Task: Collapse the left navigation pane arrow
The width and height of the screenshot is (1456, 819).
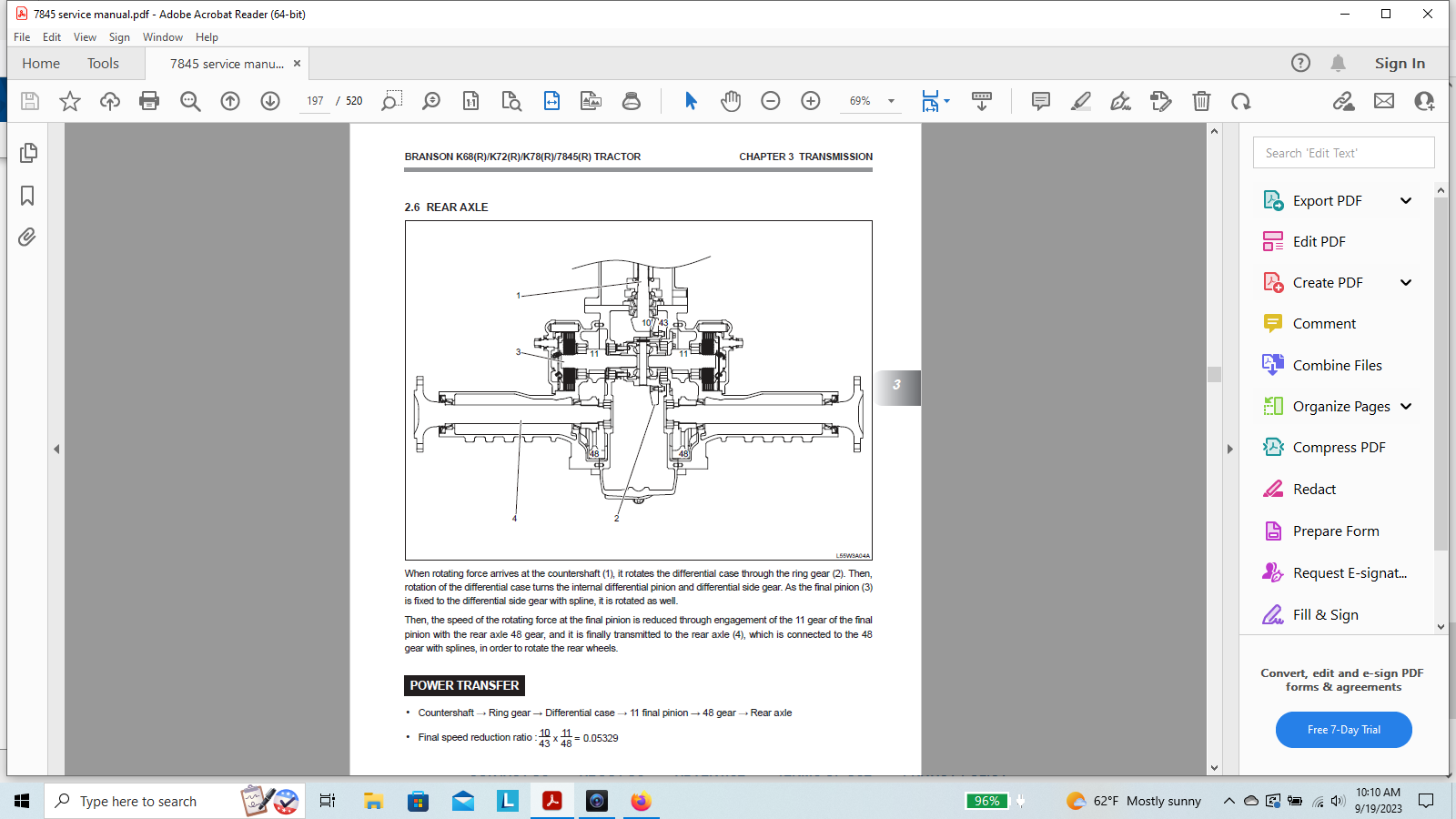Action: coord(56,449)
